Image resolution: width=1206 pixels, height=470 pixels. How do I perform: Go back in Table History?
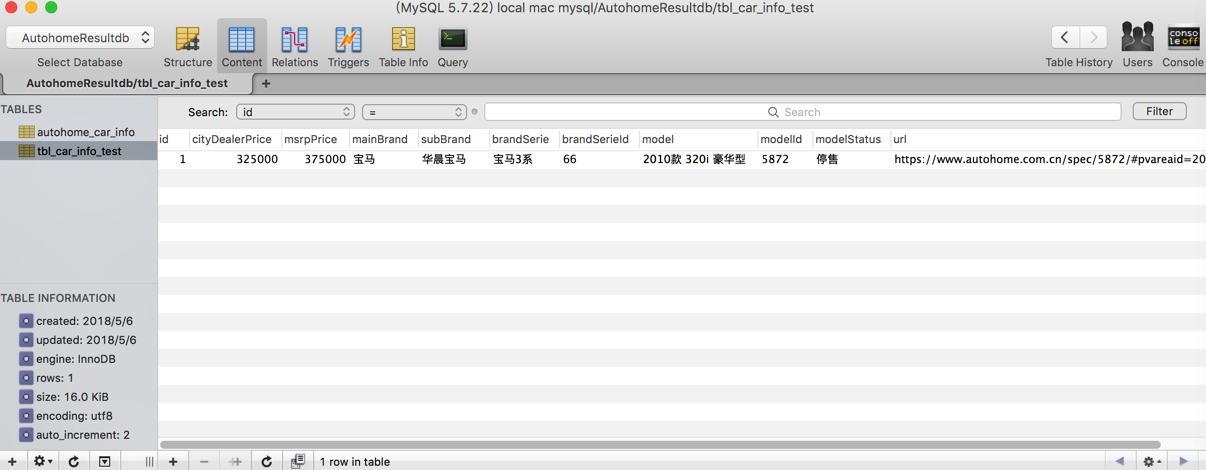(1065, 37)
